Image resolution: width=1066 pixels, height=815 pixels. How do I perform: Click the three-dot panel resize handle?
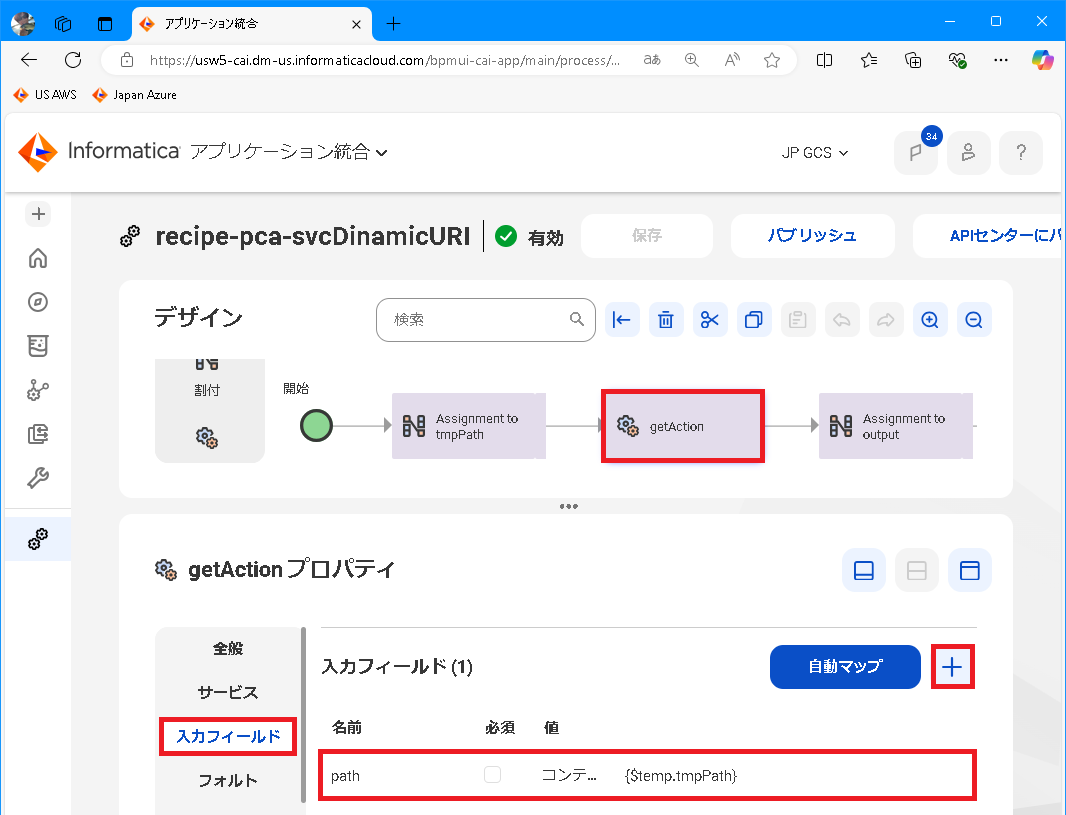point(568,506)
